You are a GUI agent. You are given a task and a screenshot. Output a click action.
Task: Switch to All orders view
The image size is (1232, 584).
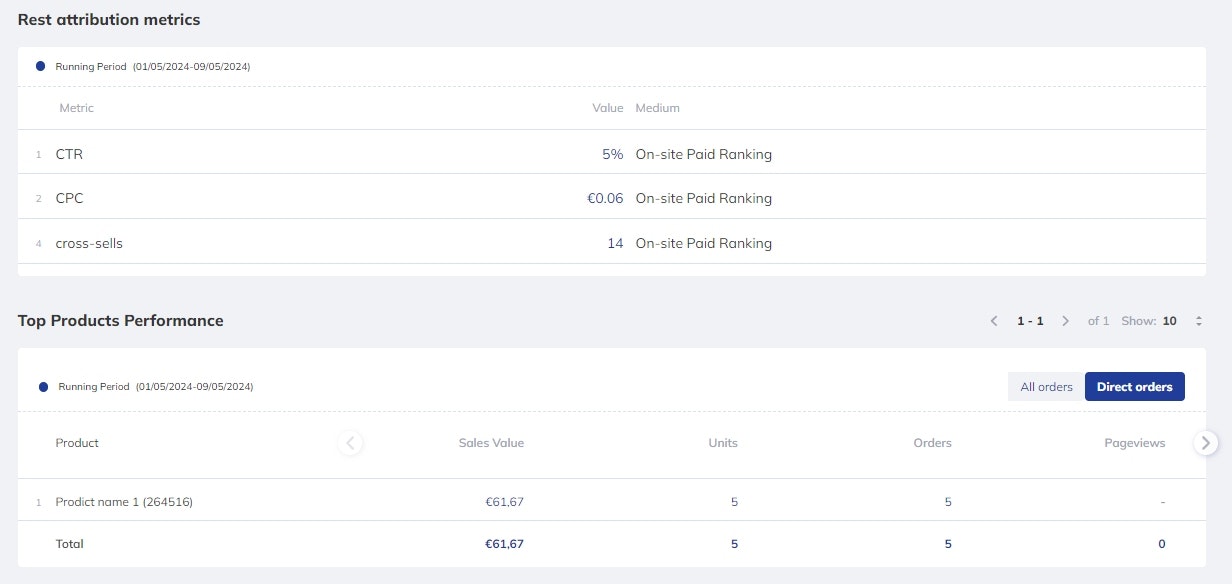click(1046, 387)
